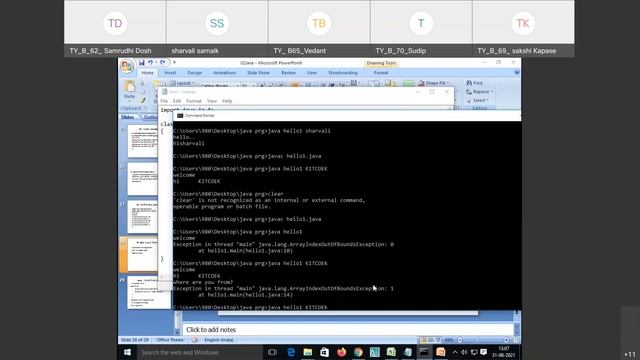Click the Format Painter icon
This screenshot has height=360, width=640.
[142, 100]
